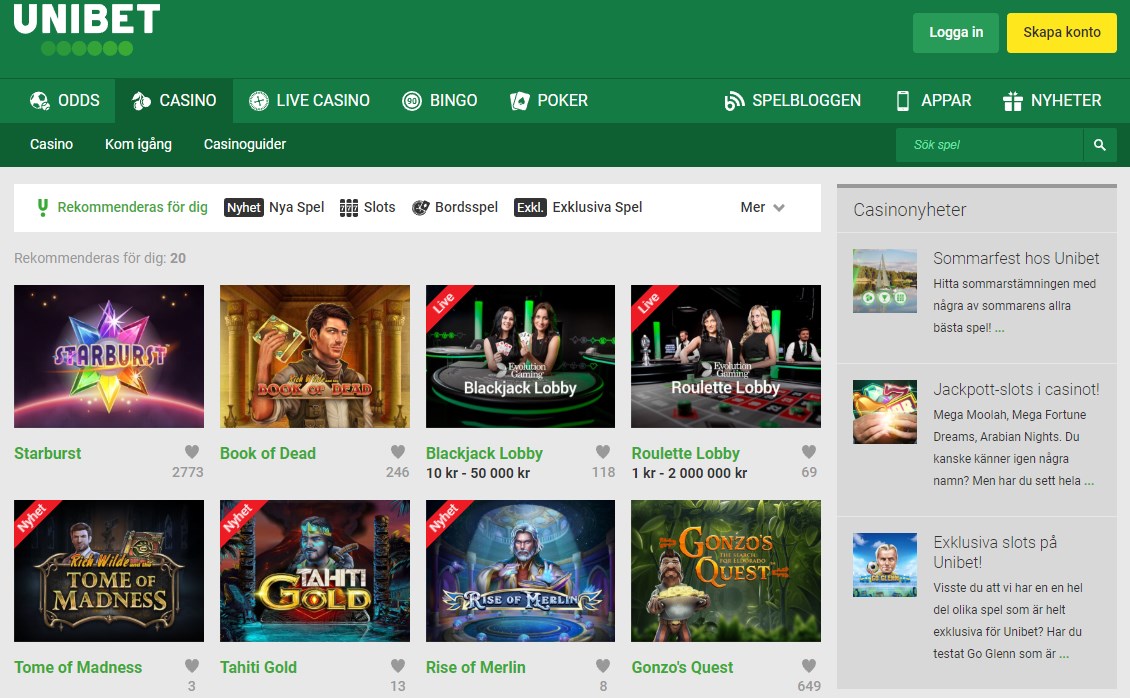Viewport: 1130px width, 698px height.
Task: Click the Poker cards icon
Action: 520,101
